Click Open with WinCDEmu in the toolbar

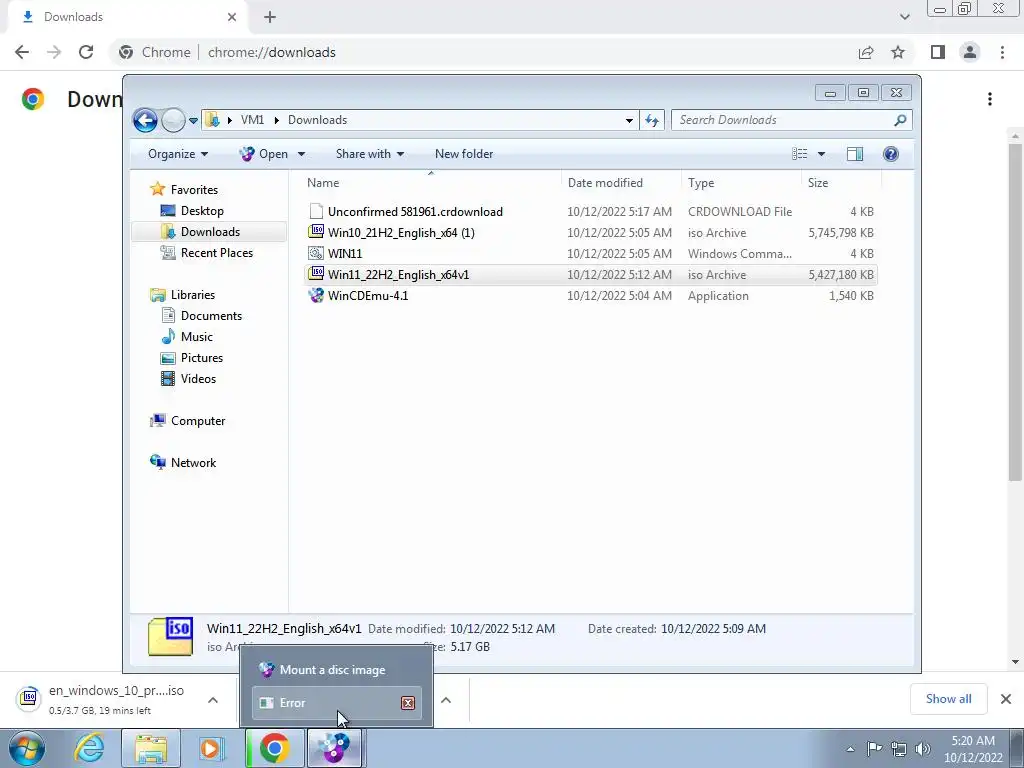[x=264, y=154]
